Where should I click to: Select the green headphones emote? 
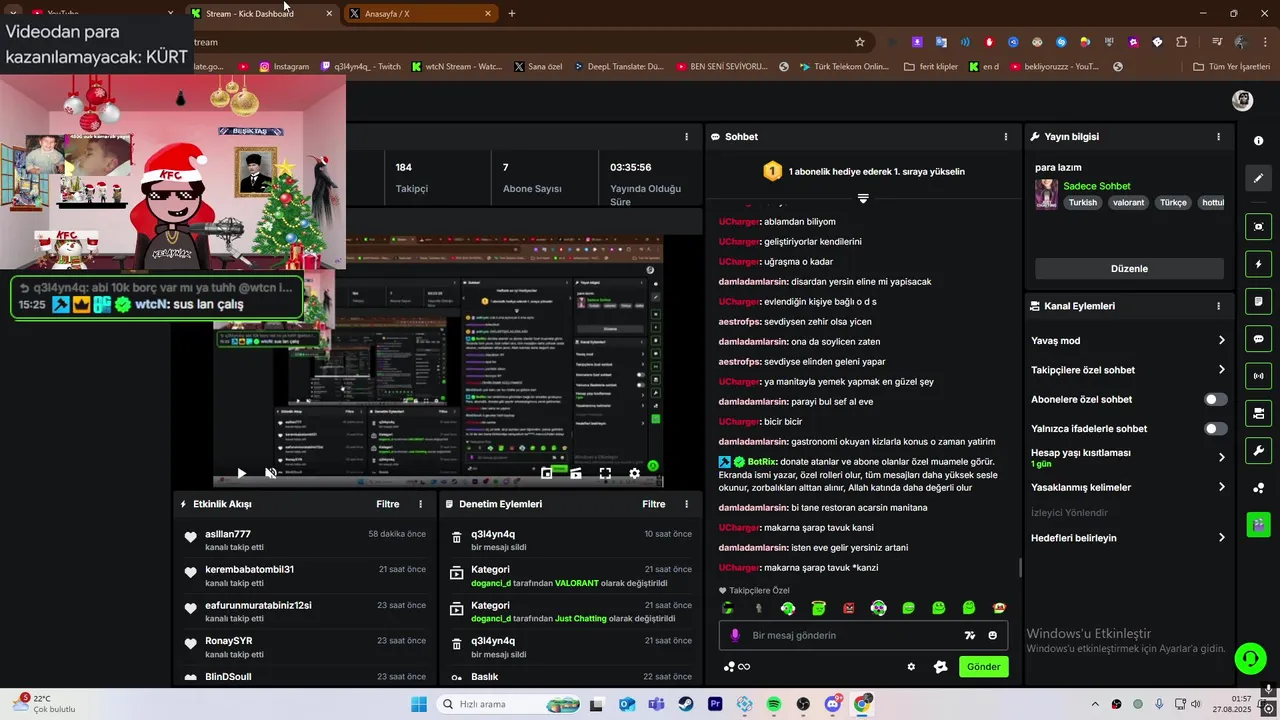click(787, 608)
